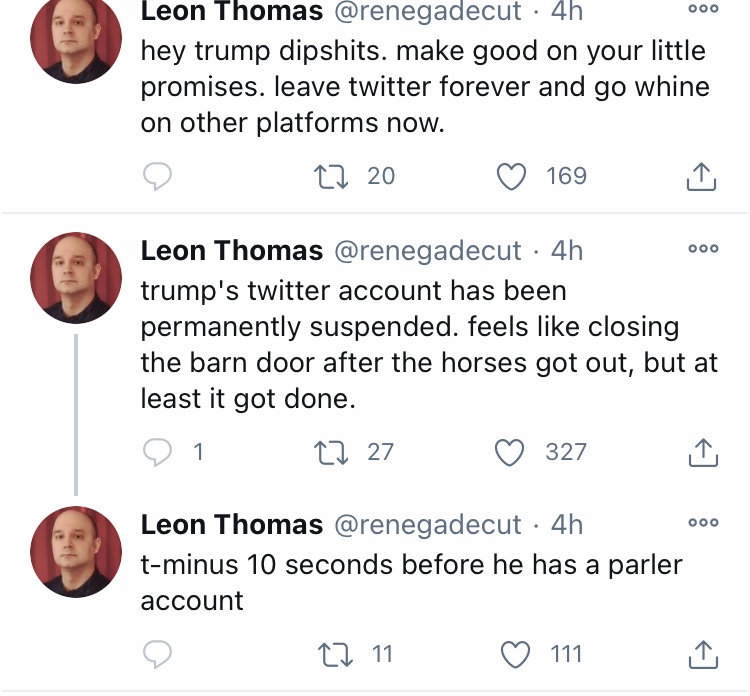Open more options on first tweet
This screenshot has width=750, height=696.
(703, 9)
